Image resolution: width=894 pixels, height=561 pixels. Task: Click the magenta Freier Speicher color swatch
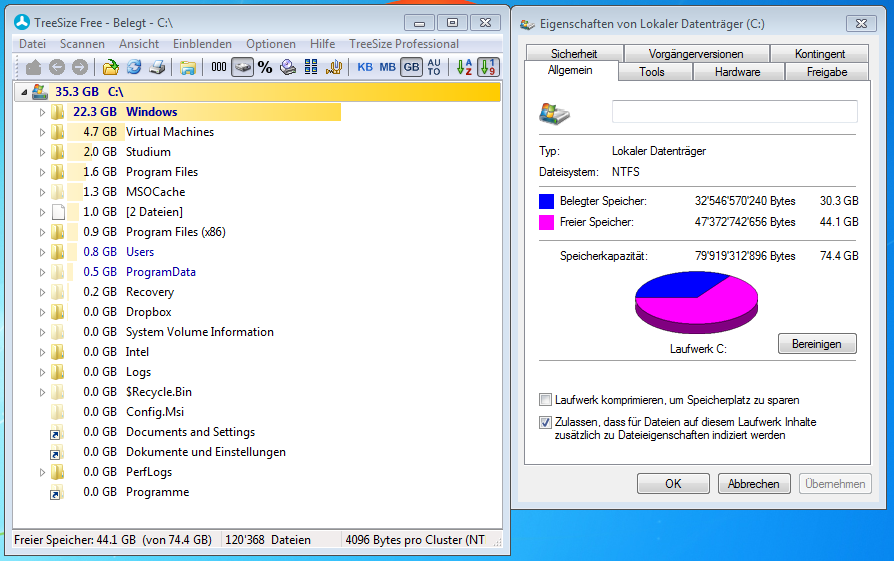click(546, 222)
